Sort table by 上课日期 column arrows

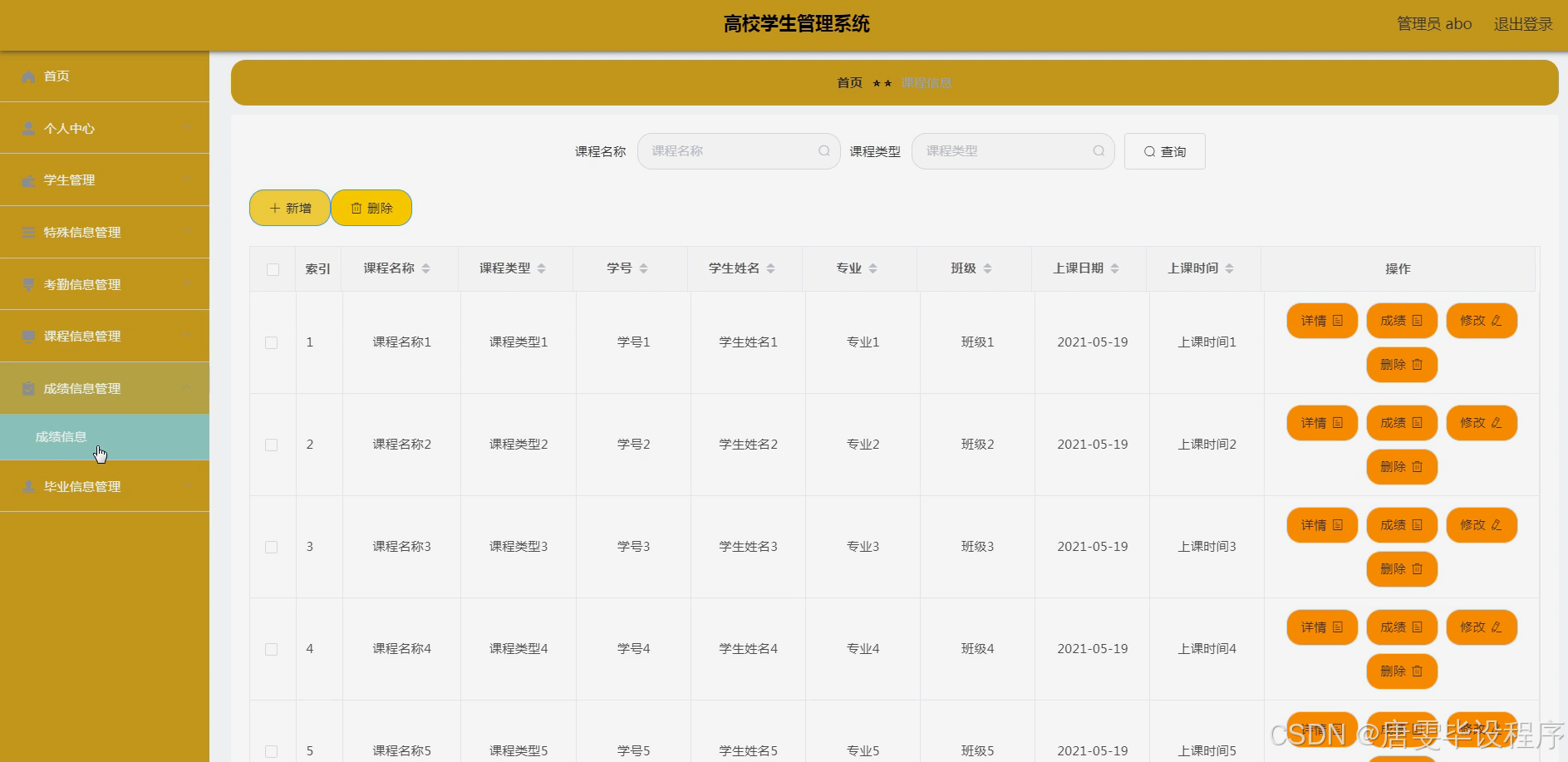(x=1115, y=268)
